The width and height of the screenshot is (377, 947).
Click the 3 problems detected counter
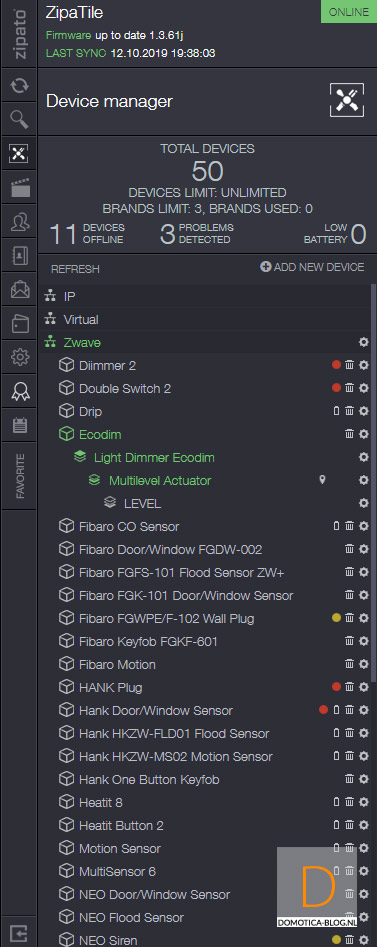tap(196, 234)
